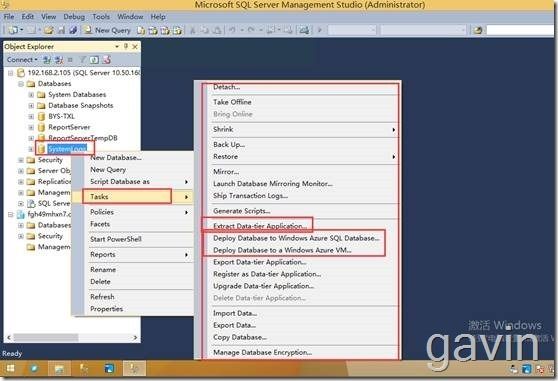Choose Properties in the context menu

click(x=106, y=309)
